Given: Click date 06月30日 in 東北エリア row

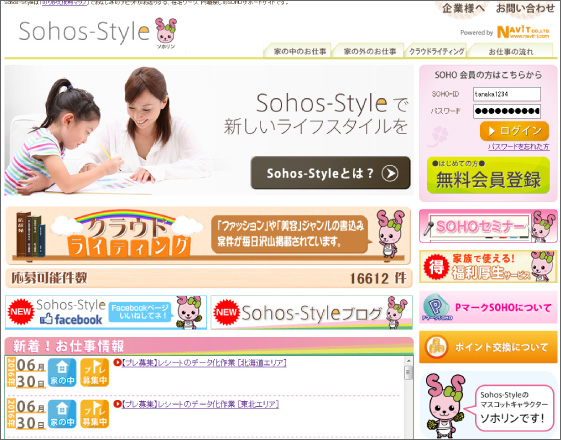Looking at the screenshot, I should tap(26, 414).
